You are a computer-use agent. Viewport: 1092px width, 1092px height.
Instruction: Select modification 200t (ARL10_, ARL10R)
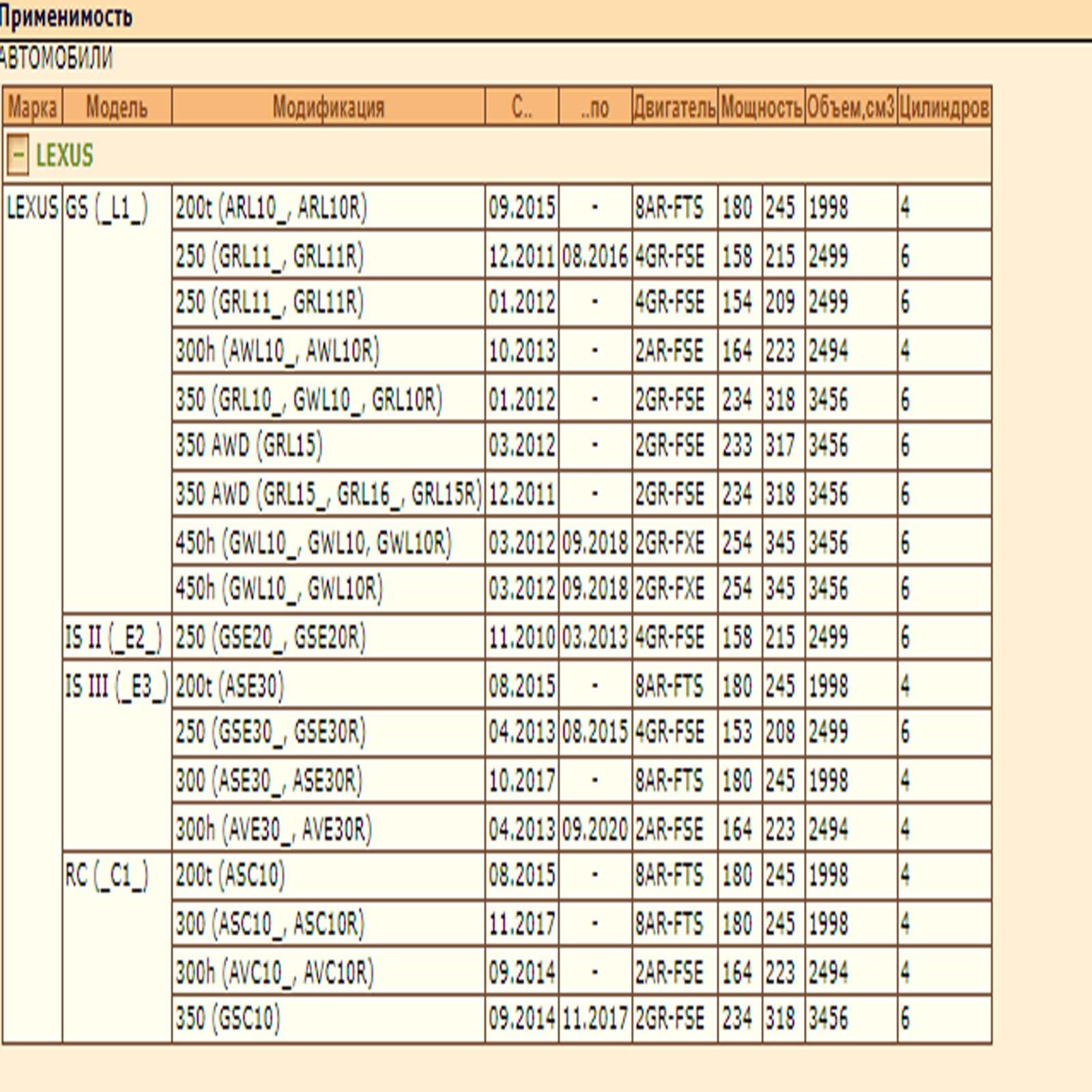pos(271,207)
